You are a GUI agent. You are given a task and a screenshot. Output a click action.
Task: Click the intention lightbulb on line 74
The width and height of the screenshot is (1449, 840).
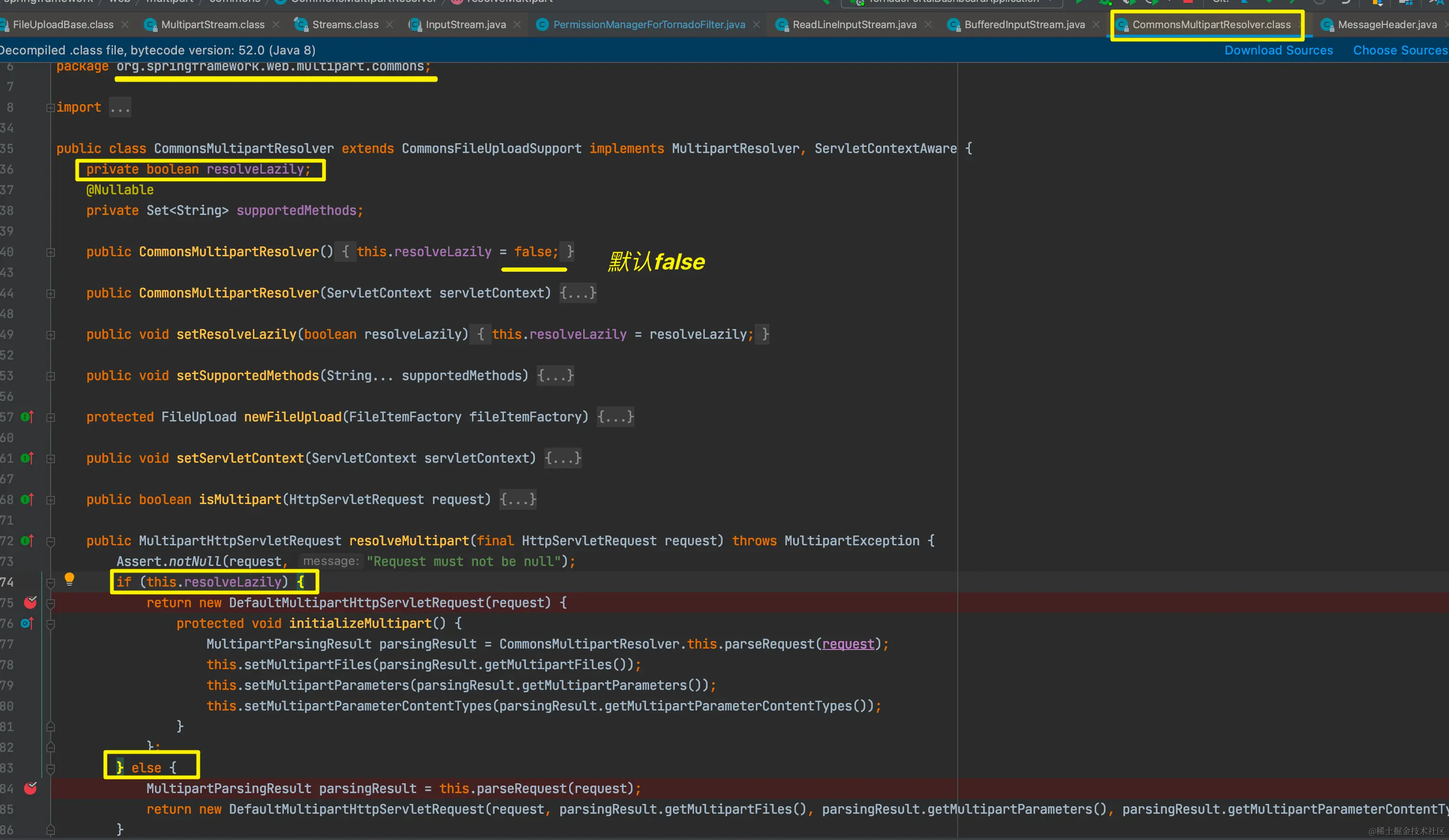(69, 578)
